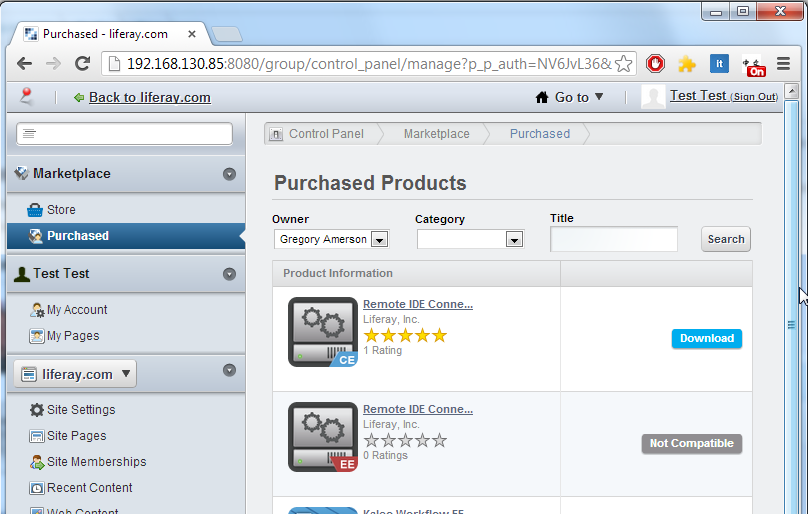Click Remote IDE Connector CE product thumbnail
Image resolution: width=808 pixels, height=514 pixels.
tap(322, 332)
